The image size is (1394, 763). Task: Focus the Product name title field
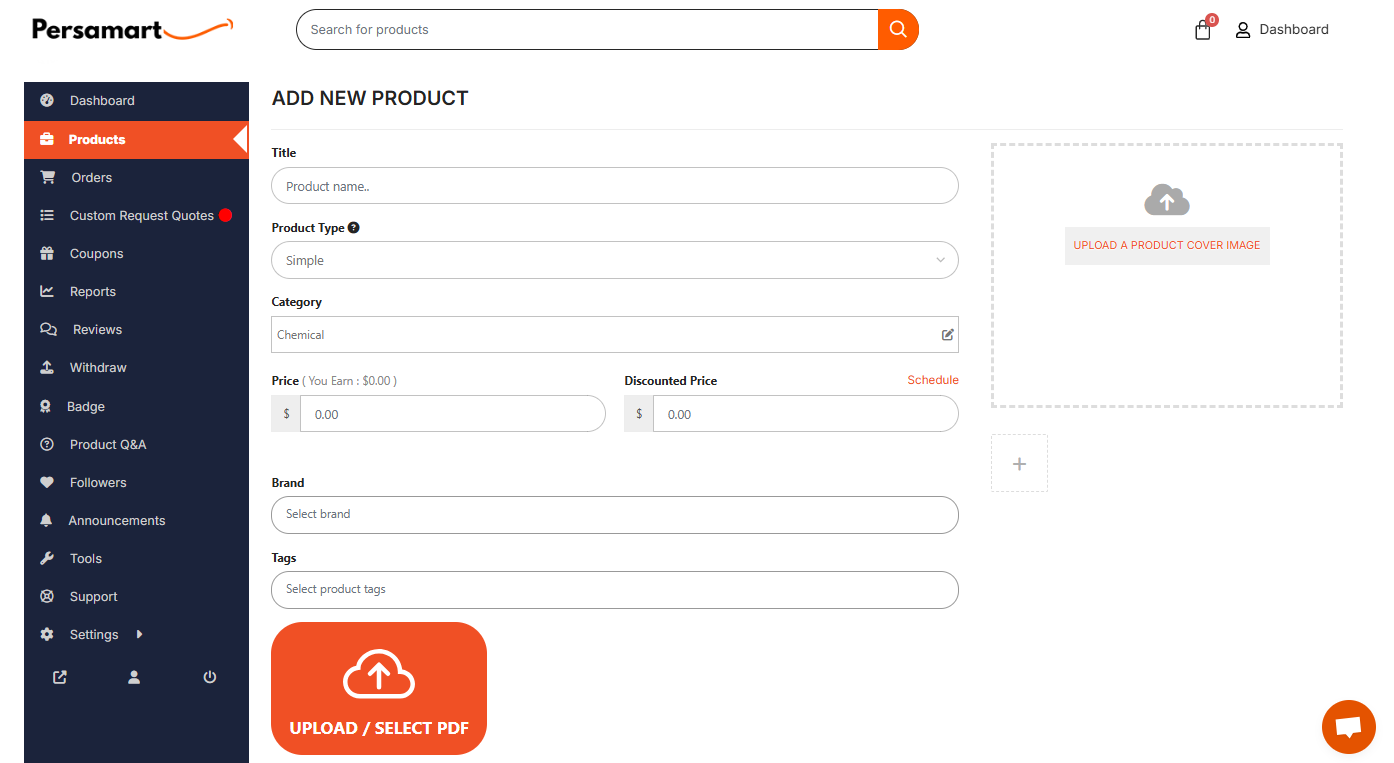point(614,186)
